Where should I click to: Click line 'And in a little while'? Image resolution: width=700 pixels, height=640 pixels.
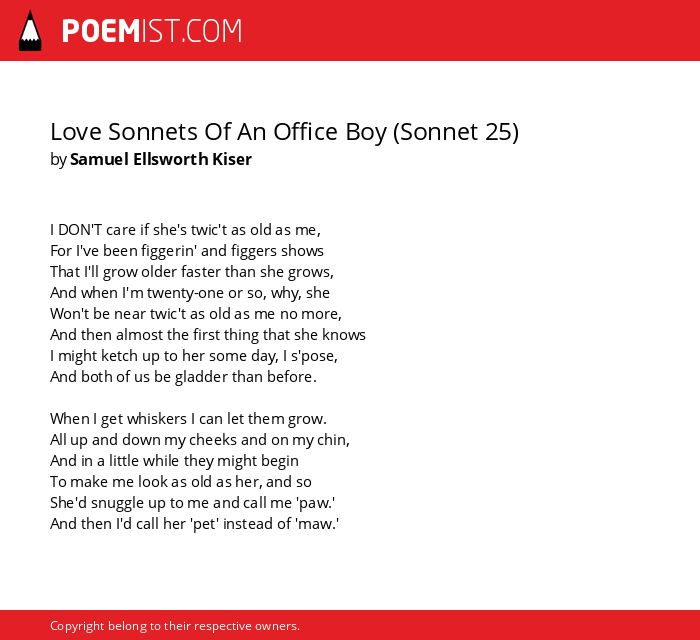click(x=174, y=461)
